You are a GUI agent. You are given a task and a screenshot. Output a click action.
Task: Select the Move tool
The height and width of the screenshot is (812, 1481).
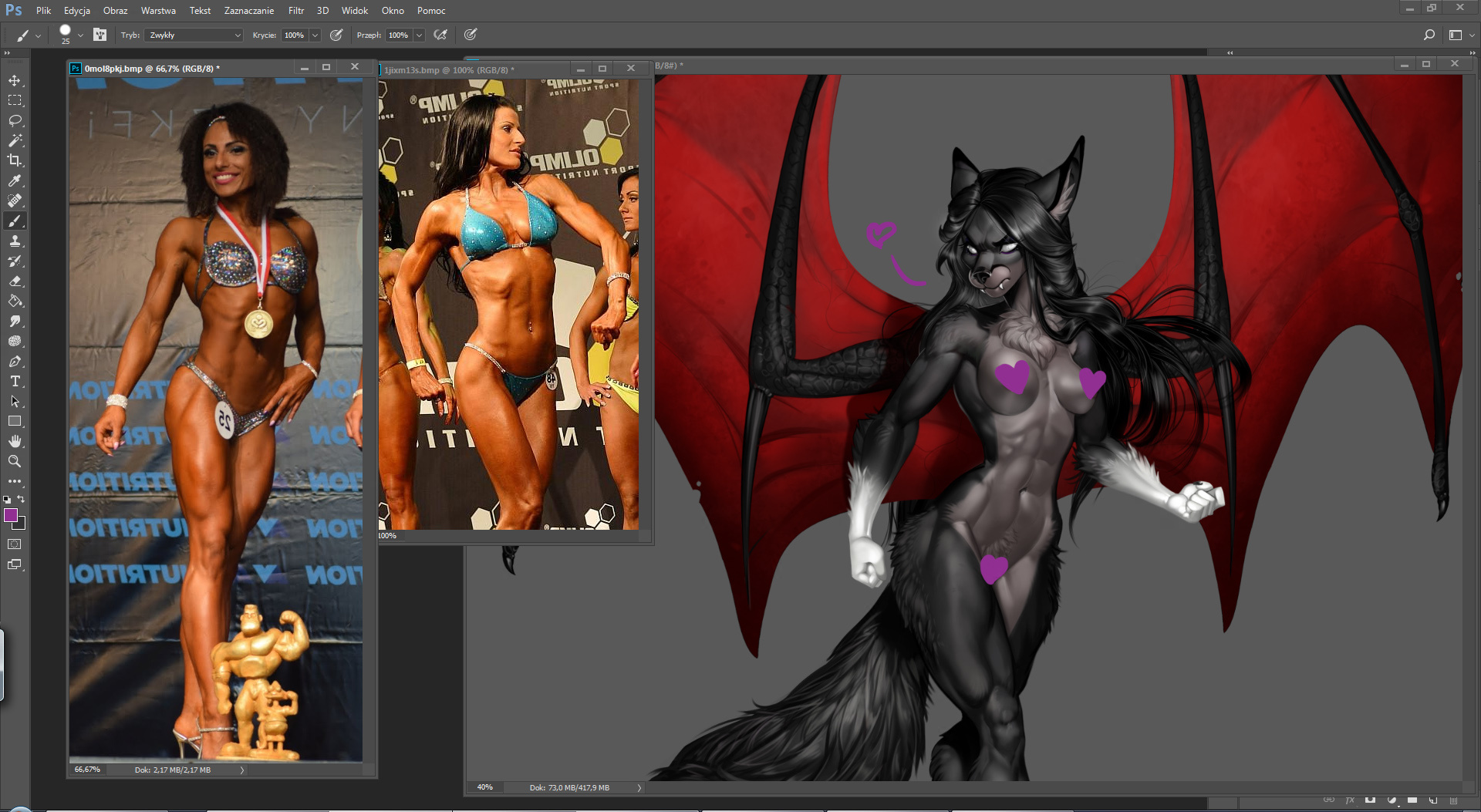coord(15,81)
